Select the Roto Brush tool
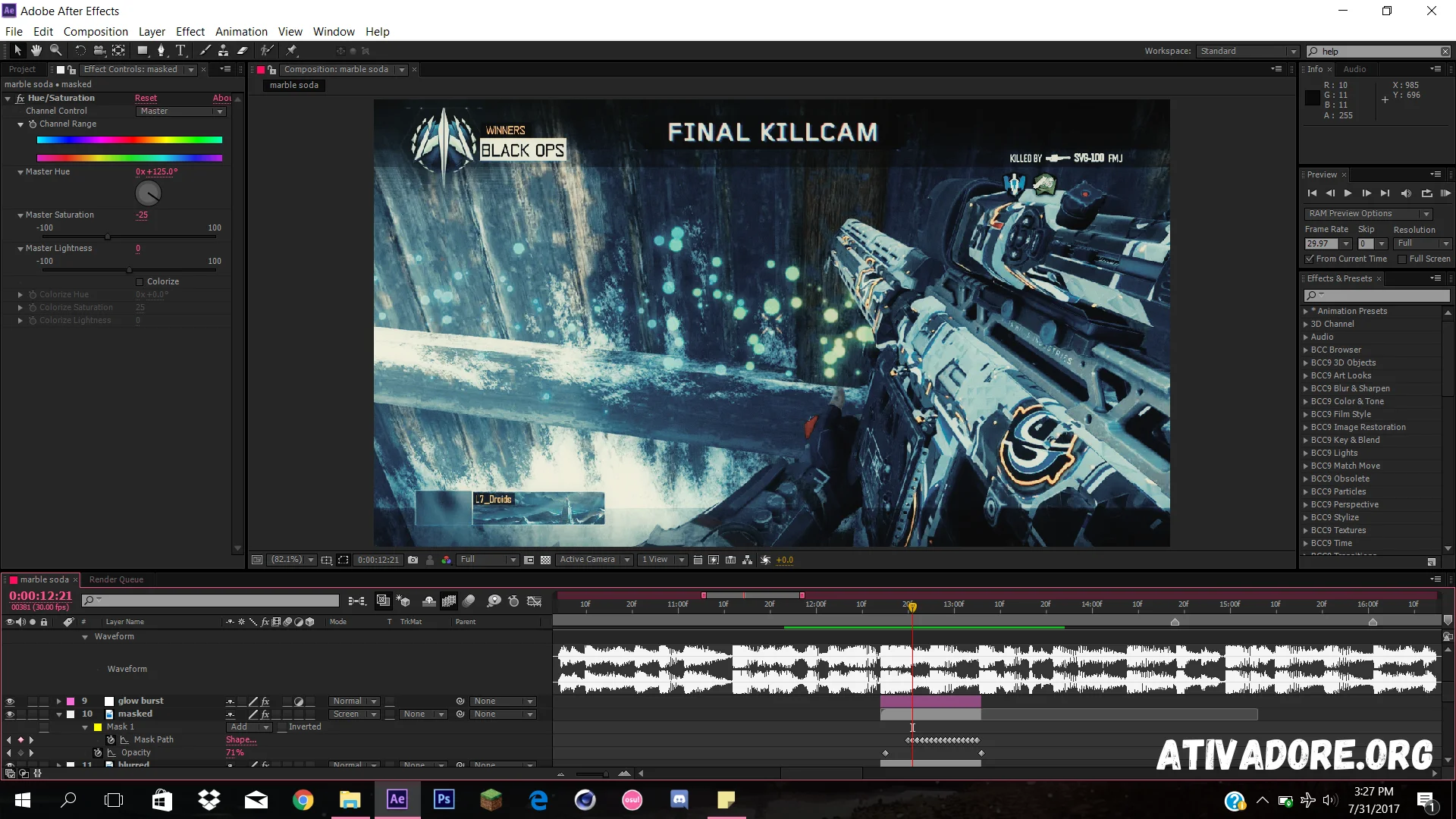The image size is (1456, 819). click(x=267, y=50)
